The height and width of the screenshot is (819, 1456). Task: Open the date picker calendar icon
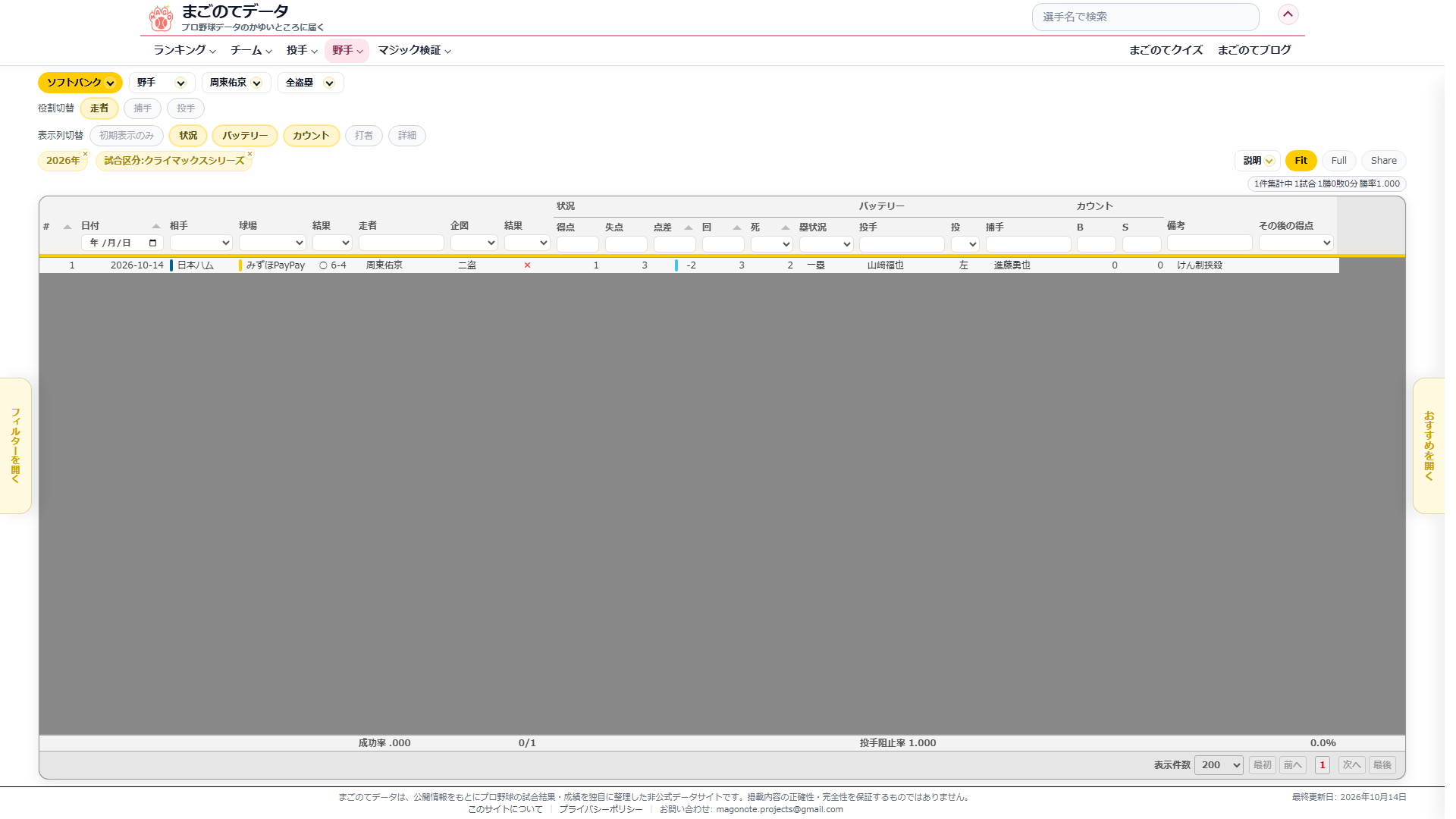[152, 243]
